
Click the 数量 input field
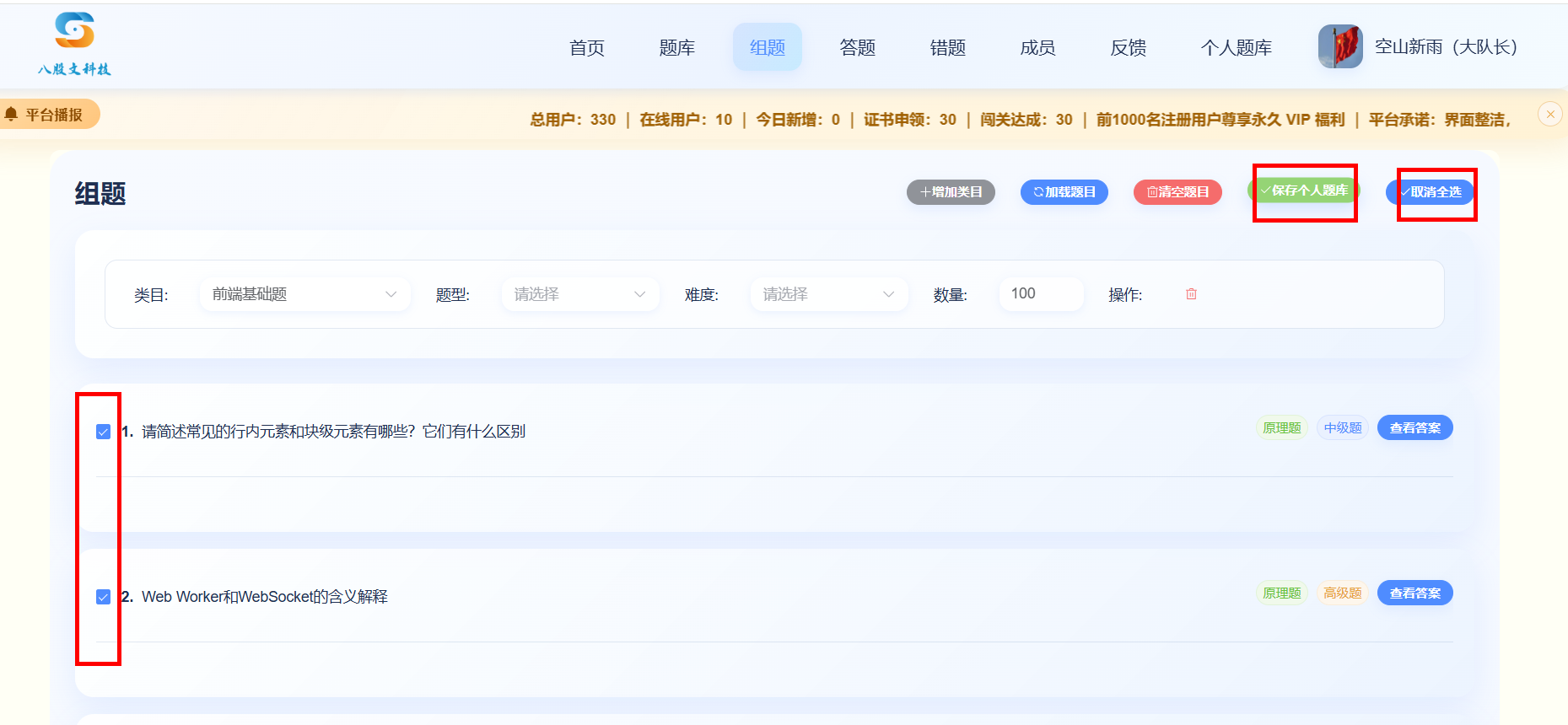coord(1041,294)
